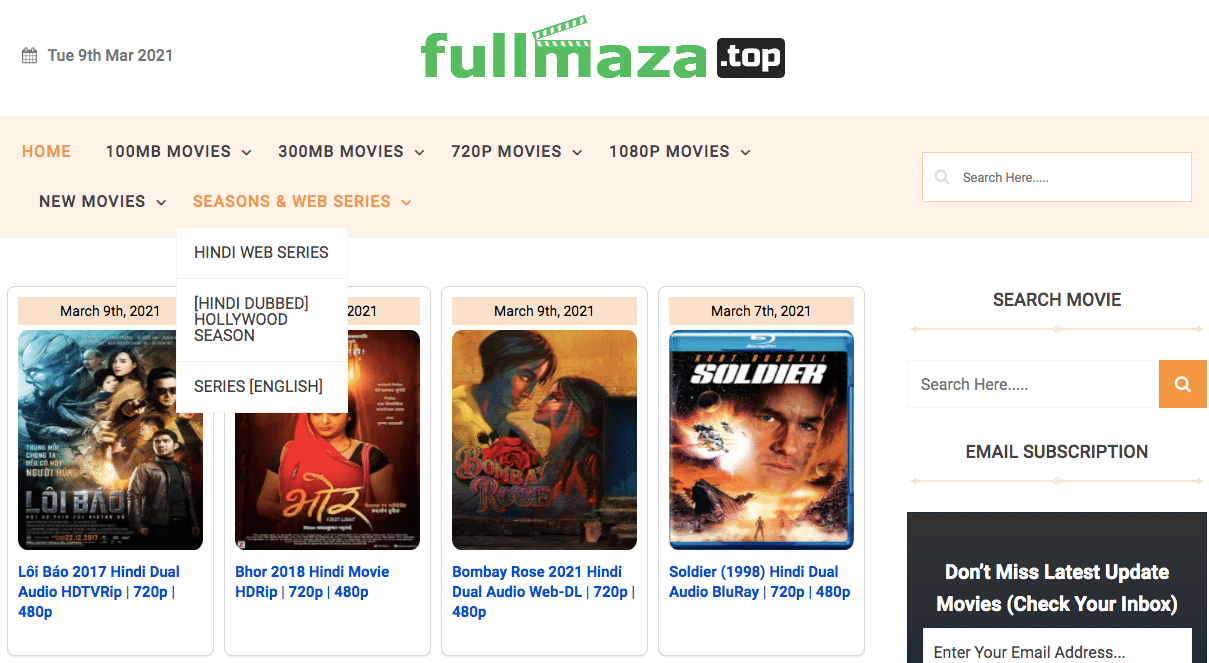Collapse the Seasons & Web Series menu

(x=302, y=202)
